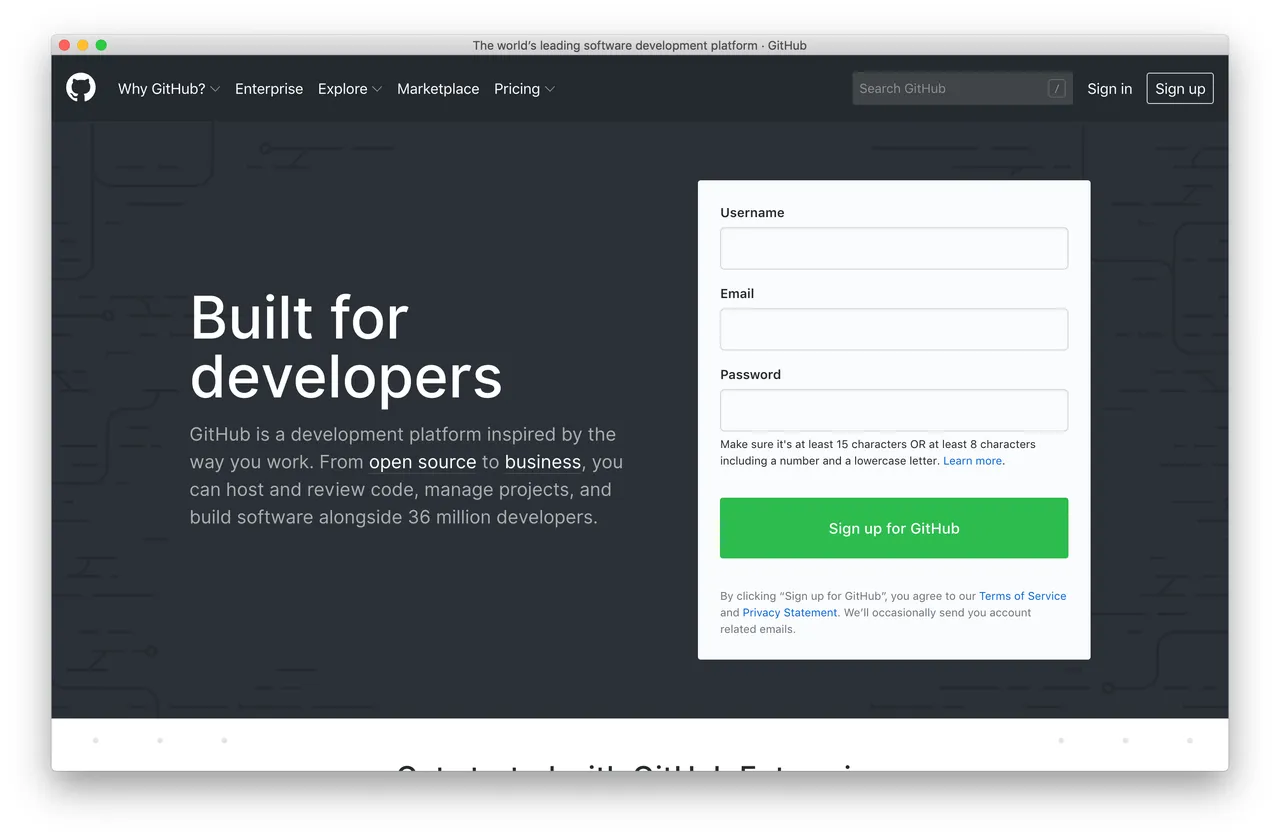Screen dimensions: 1280x839
Task: Open the Privacy Statement link
Action: click(790, 613)
